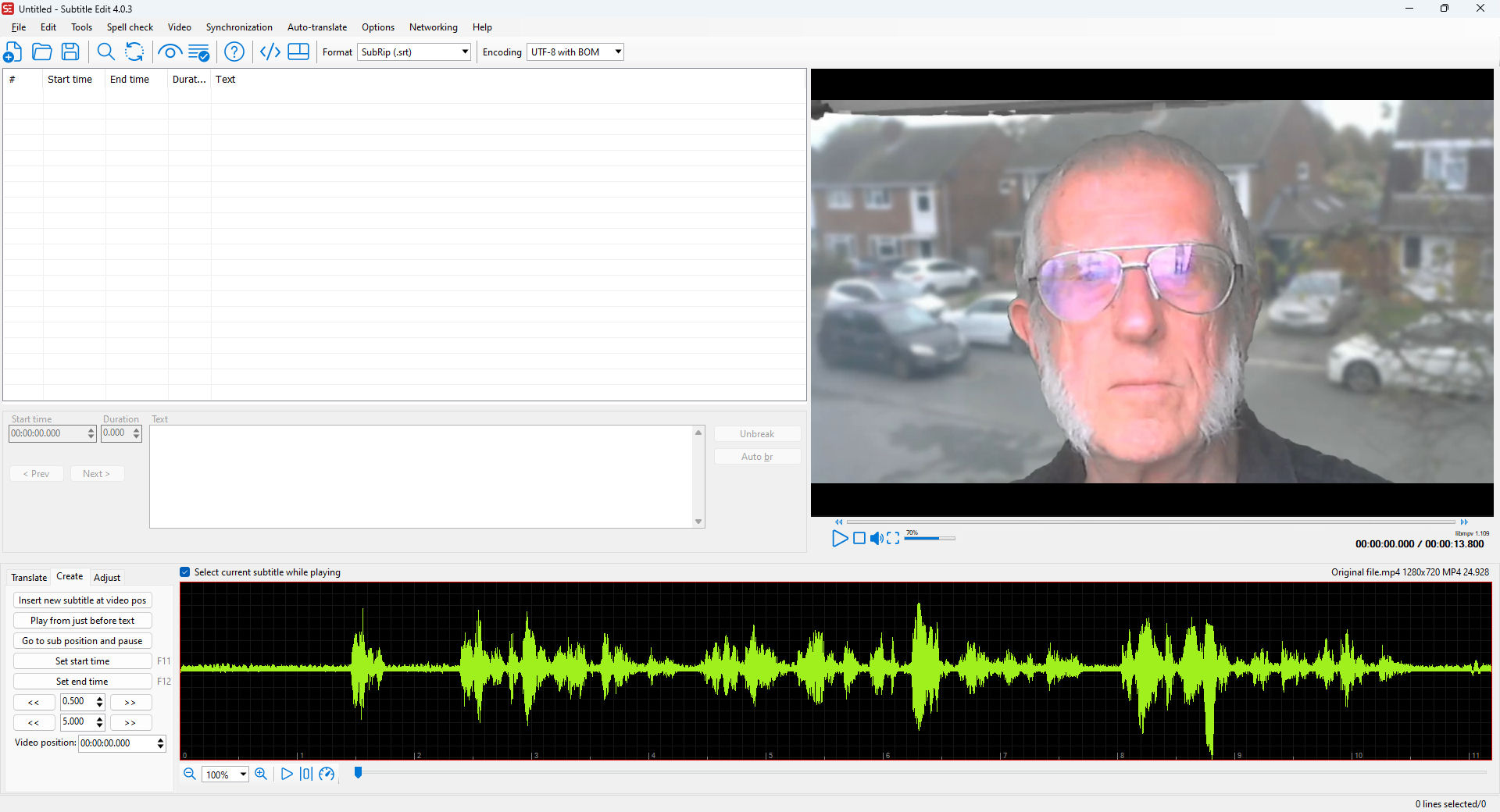Screen dimensions: 1500x812
Task: Toggle source view code icon
Action: tap(270, 52)
